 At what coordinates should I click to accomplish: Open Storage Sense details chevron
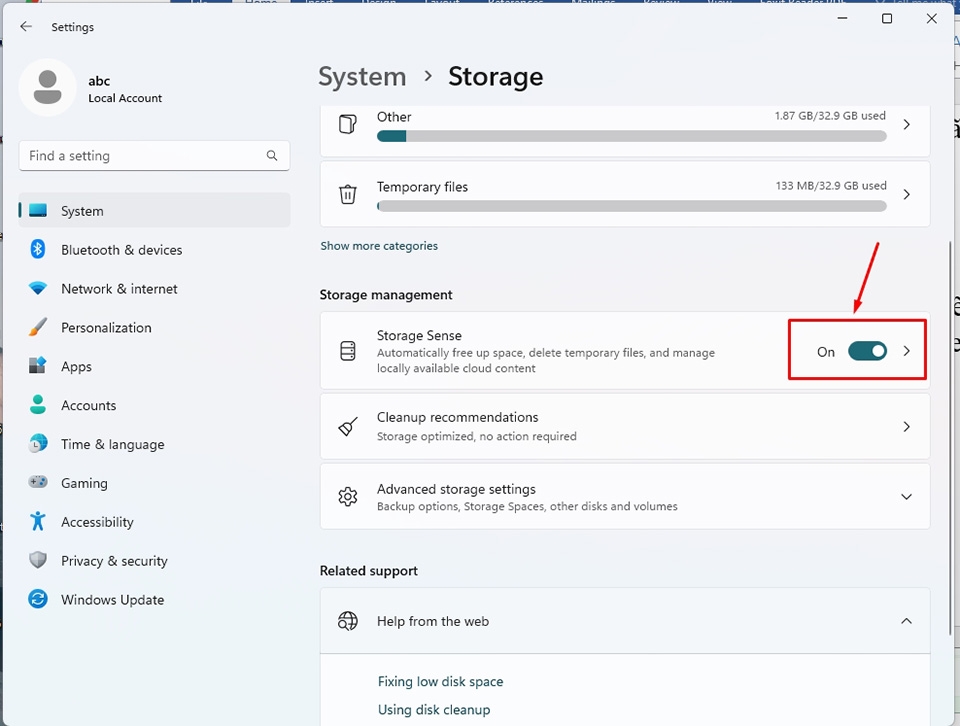coord(907,351)
